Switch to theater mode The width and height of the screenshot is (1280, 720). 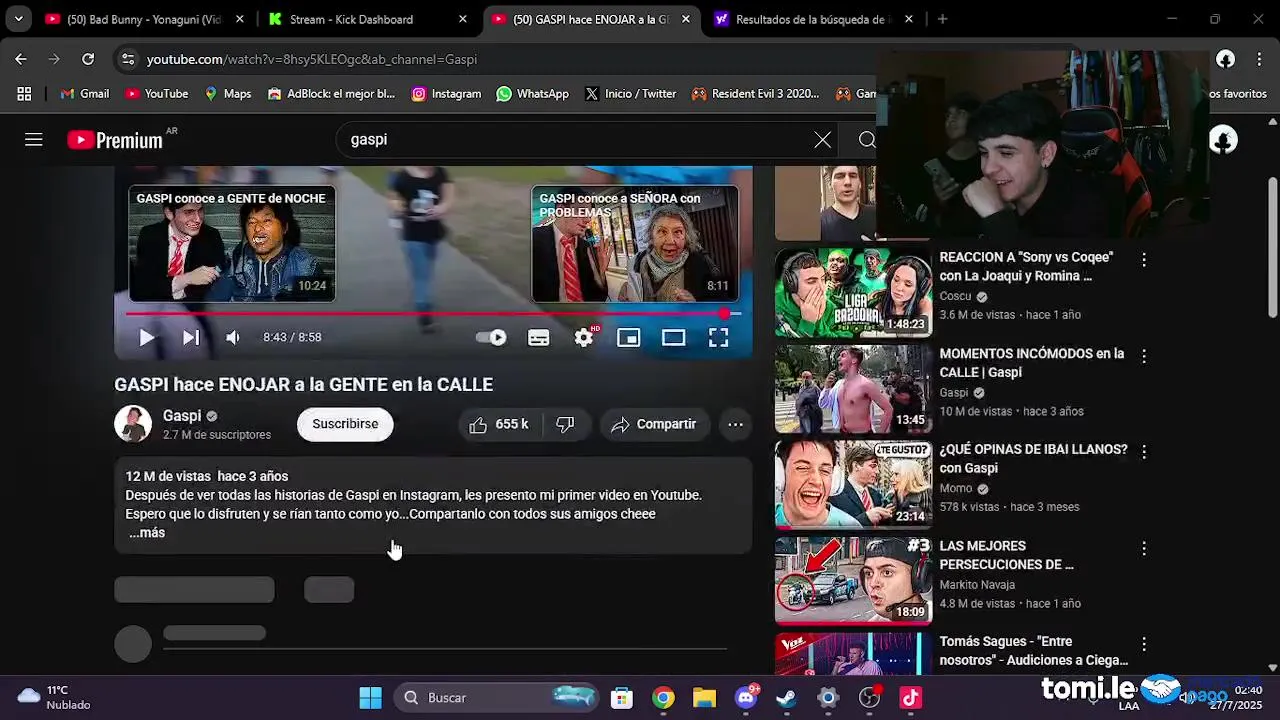tap(673, 338)
